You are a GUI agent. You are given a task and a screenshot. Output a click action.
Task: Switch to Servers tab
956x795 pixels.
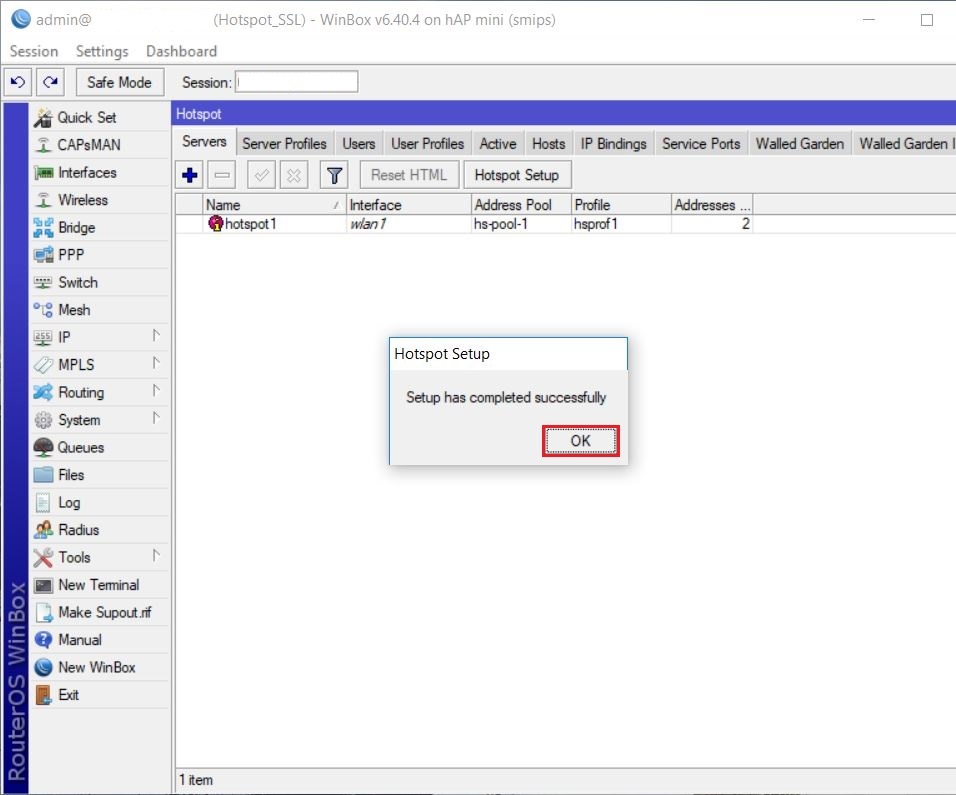[204, 142]
